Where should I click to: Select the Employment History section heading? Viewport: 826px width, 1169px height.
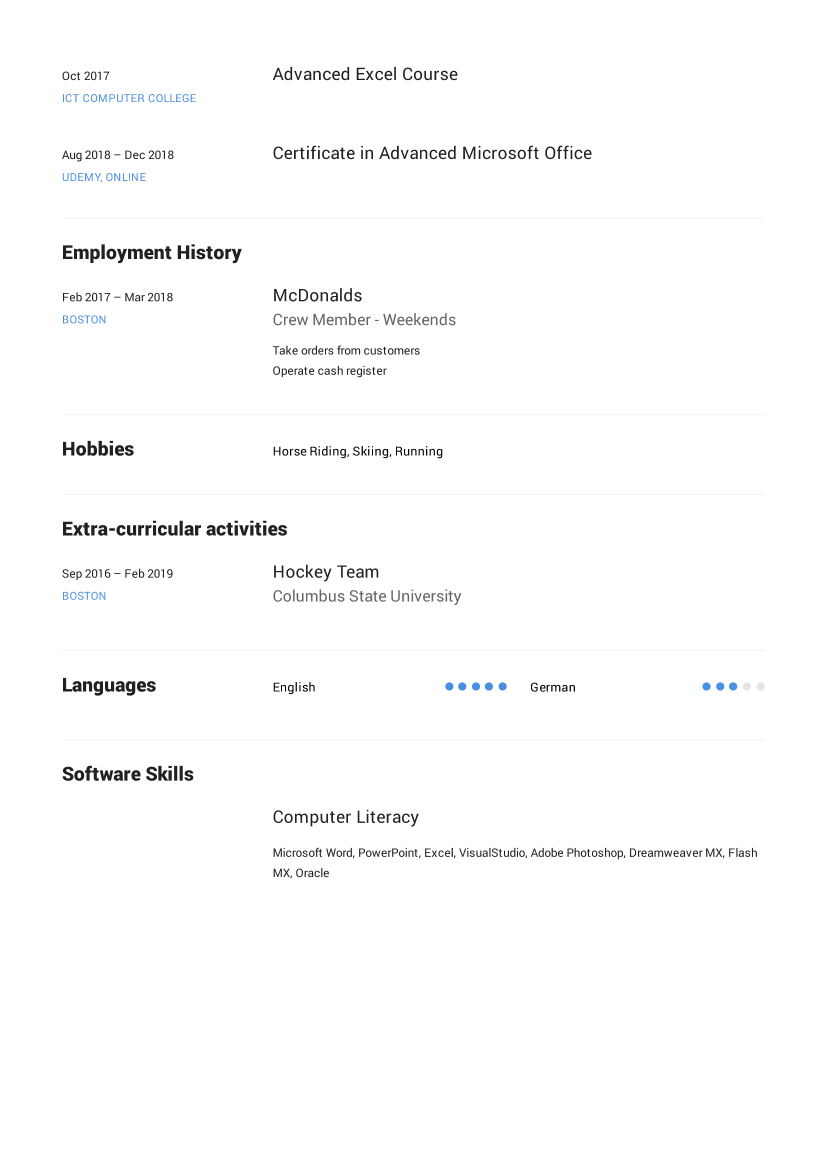tap(151, 253)
